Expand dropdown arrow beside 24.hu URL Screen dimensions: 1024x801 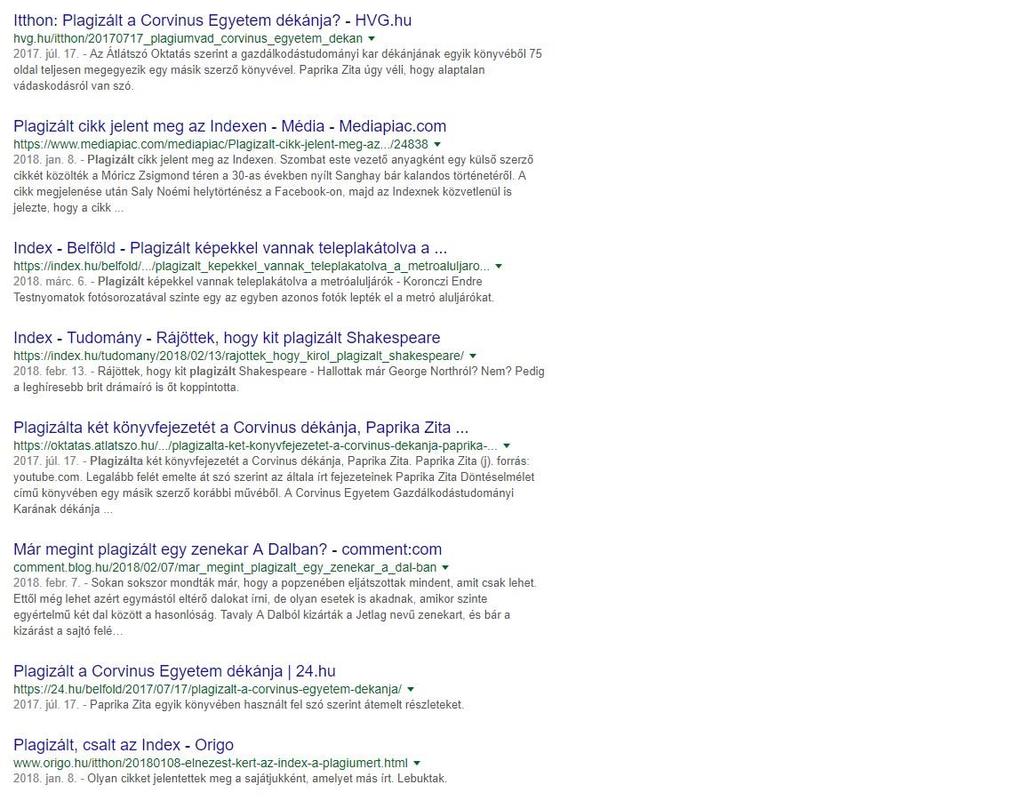click(411, 689)
